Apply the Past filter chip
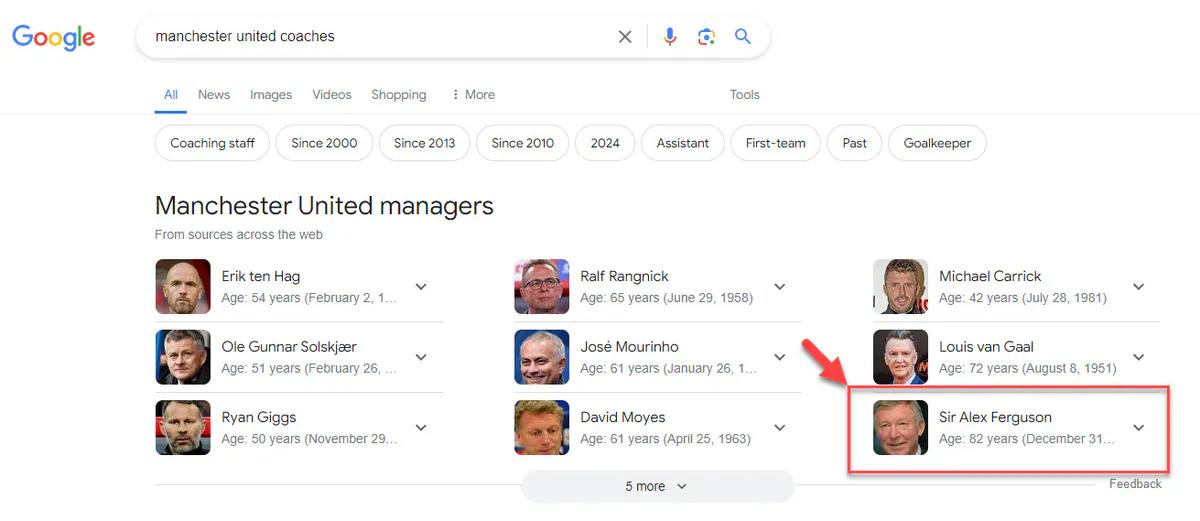 855,143
